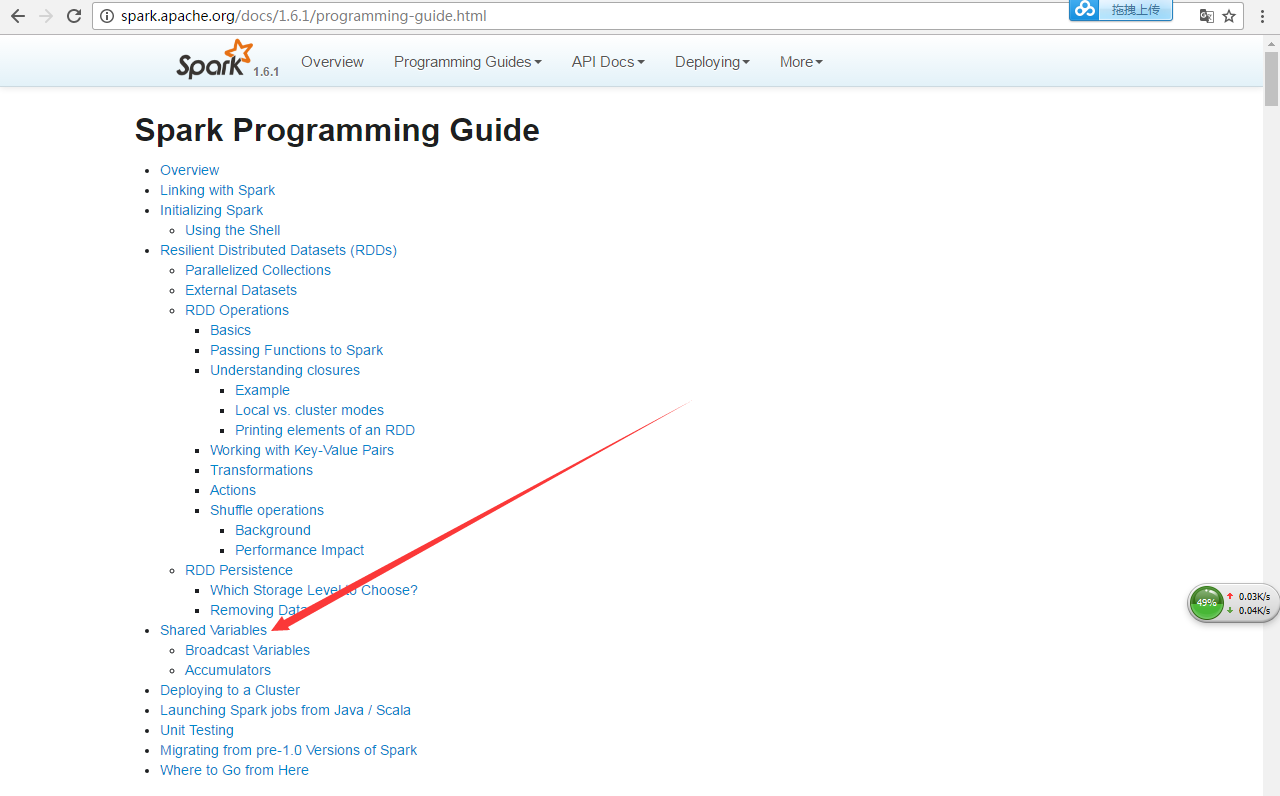
Task: Go to Deploying to a Cluster
Action: tap(230, 690)
